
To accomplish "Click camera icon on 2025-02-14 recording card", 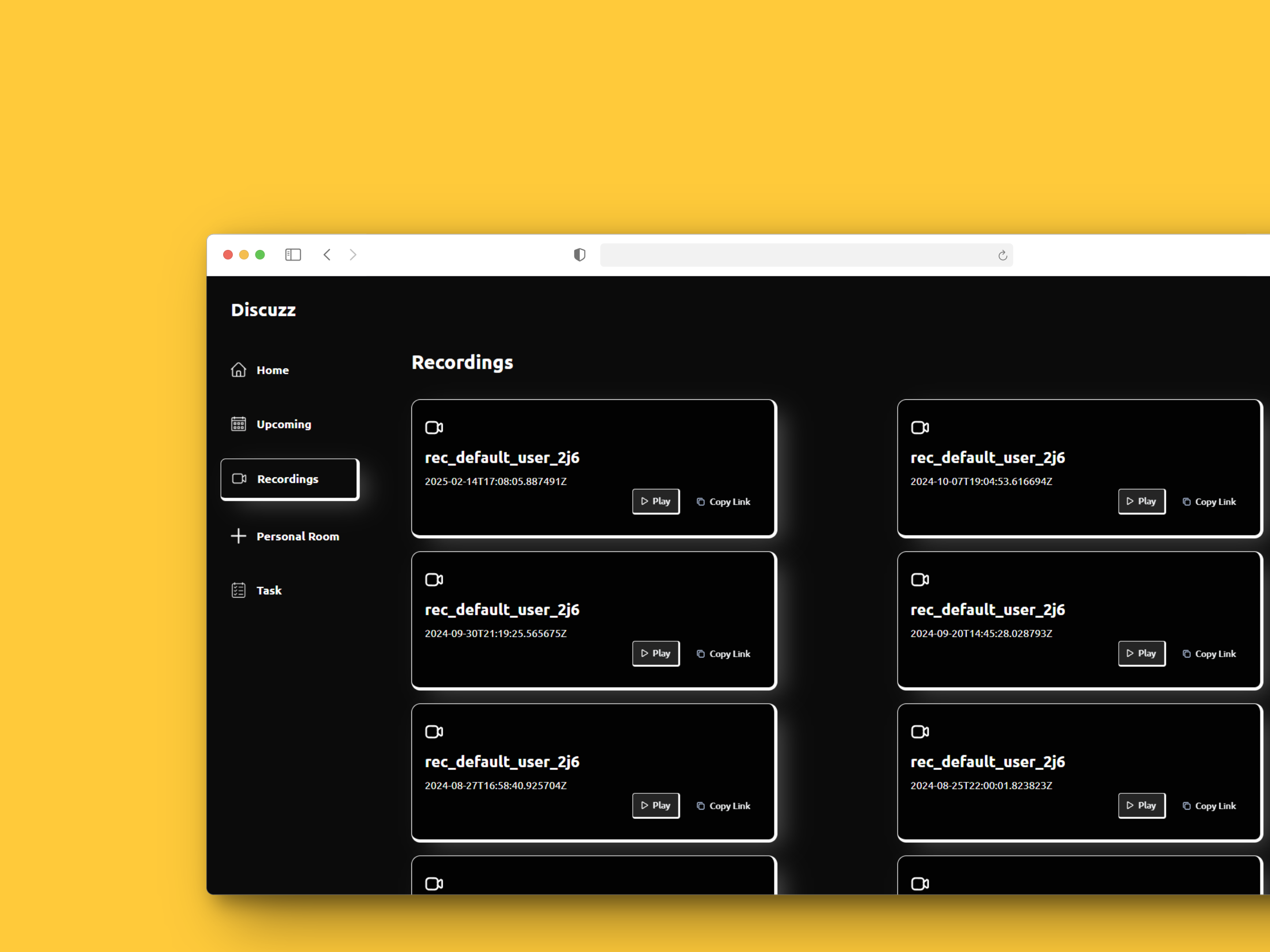I will pos(434,428).
